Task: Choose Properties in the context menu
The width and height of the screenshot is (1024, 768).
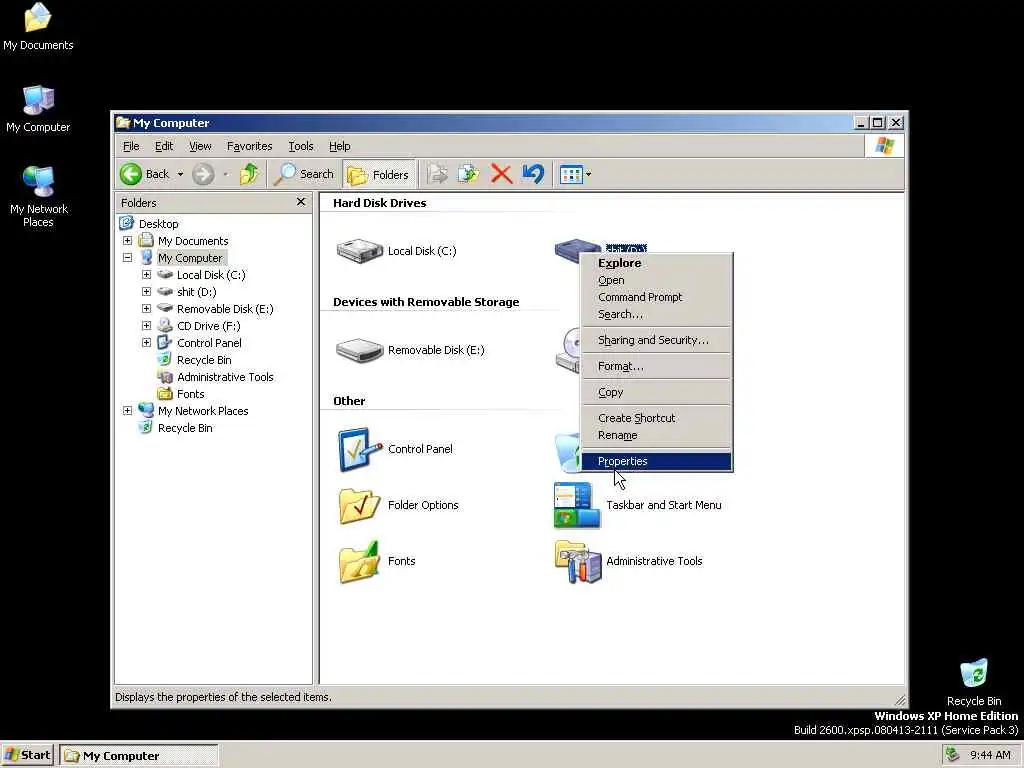Action: (x=656, y=461)
